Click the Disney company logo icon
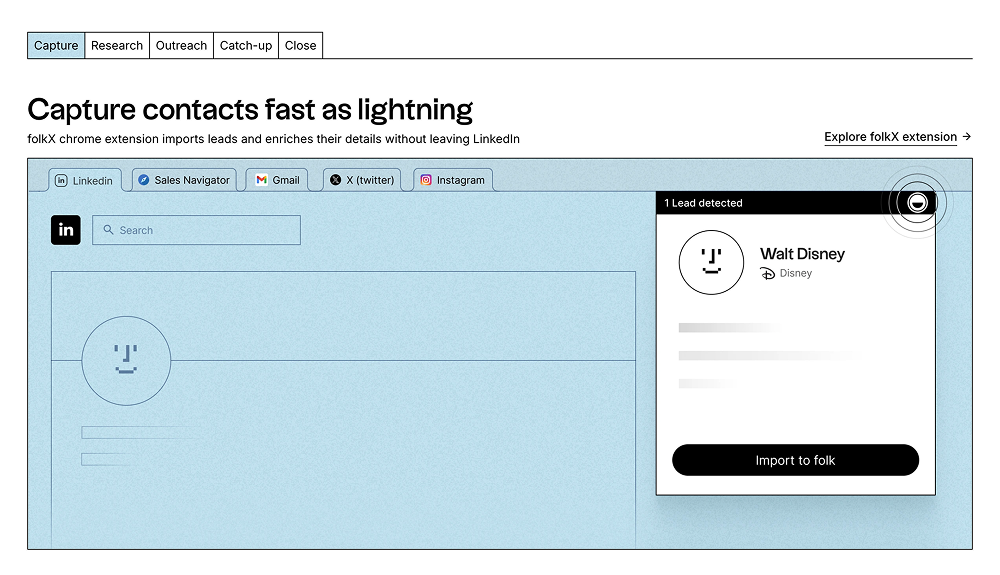 (768, 273)
